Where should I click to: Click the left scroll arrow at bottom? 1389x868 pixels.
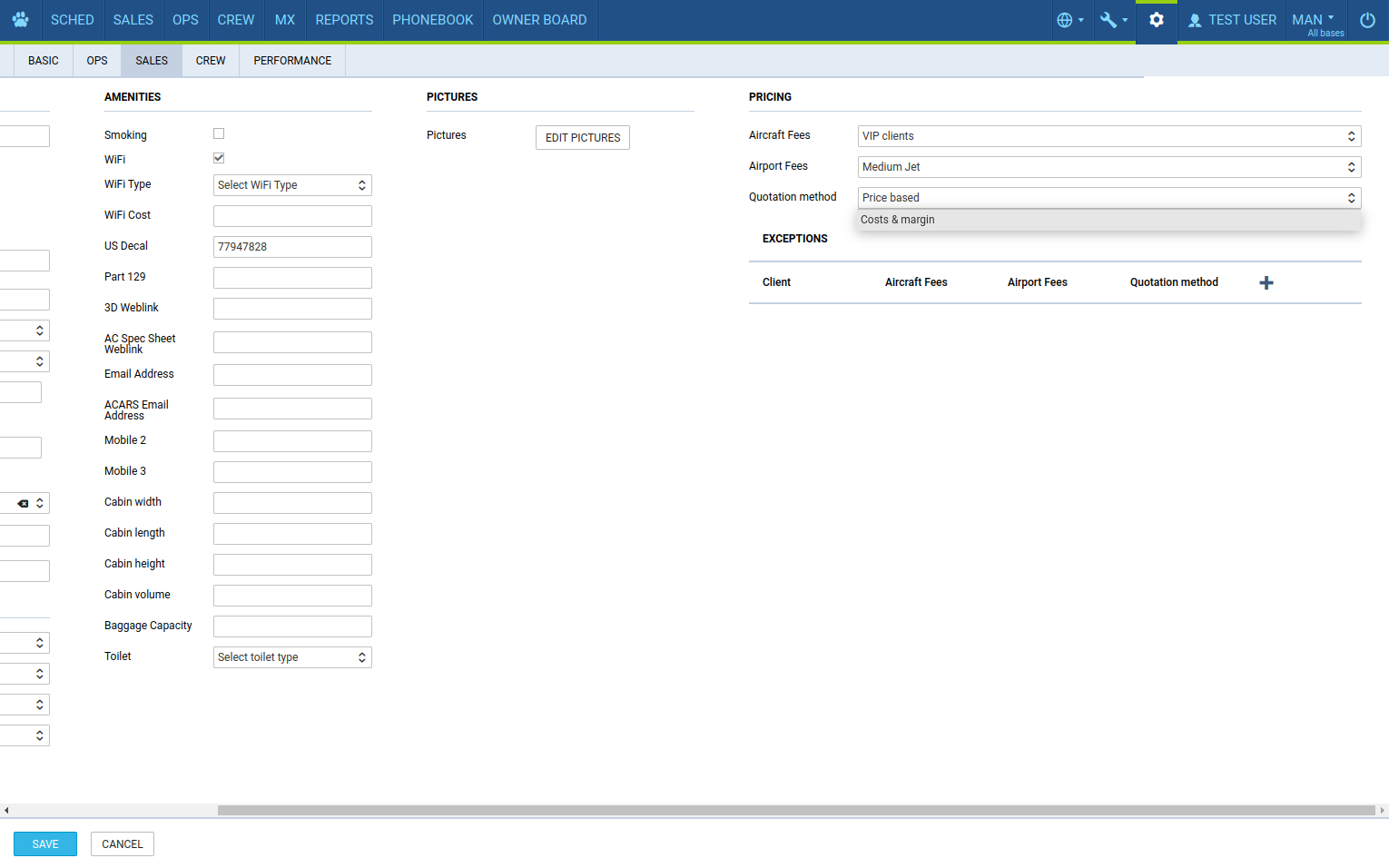click(6, 811)
